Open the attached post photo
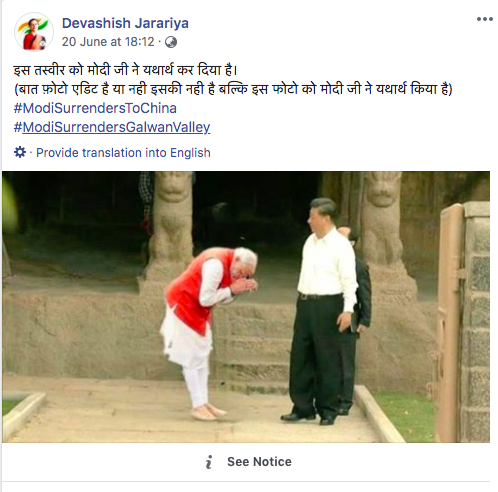 [x=246, y=307]
